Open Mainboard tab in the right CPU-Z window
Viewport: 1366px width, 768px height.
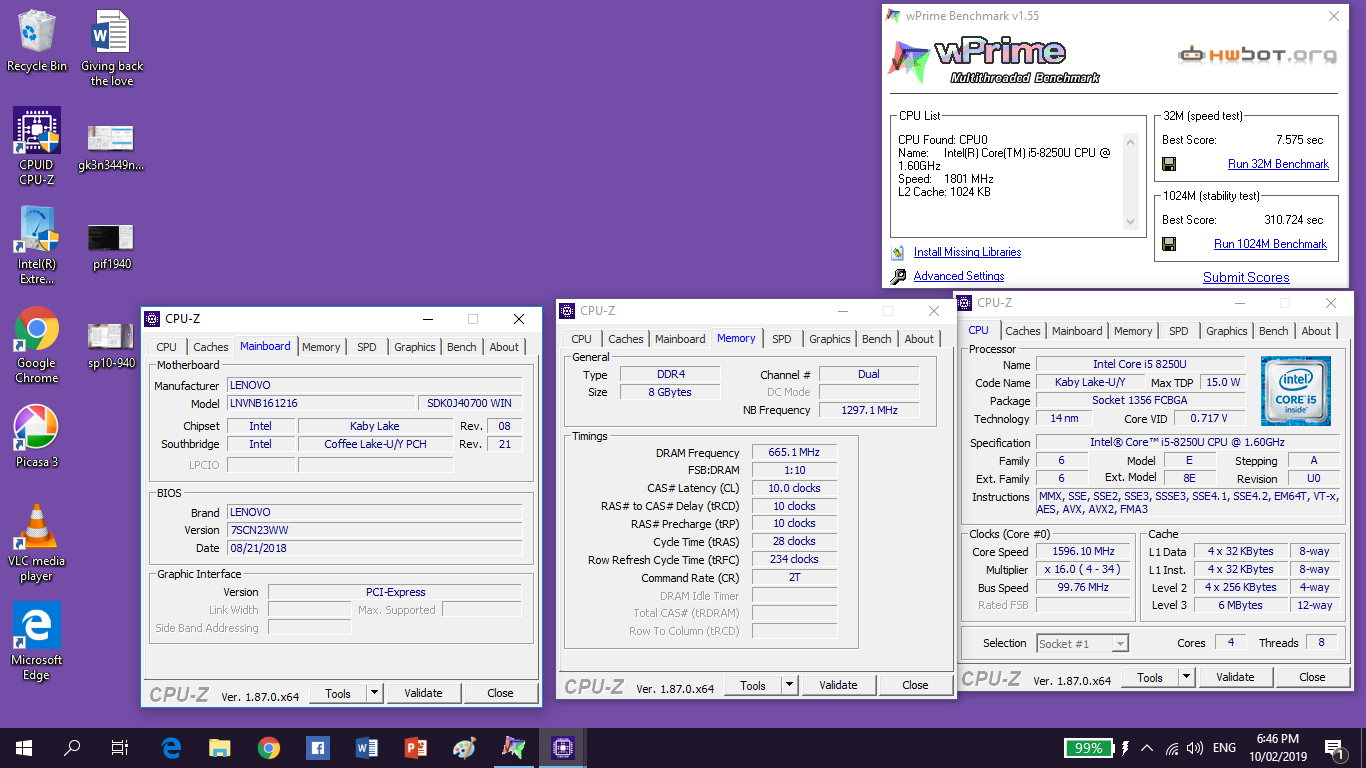(1077, 331)
